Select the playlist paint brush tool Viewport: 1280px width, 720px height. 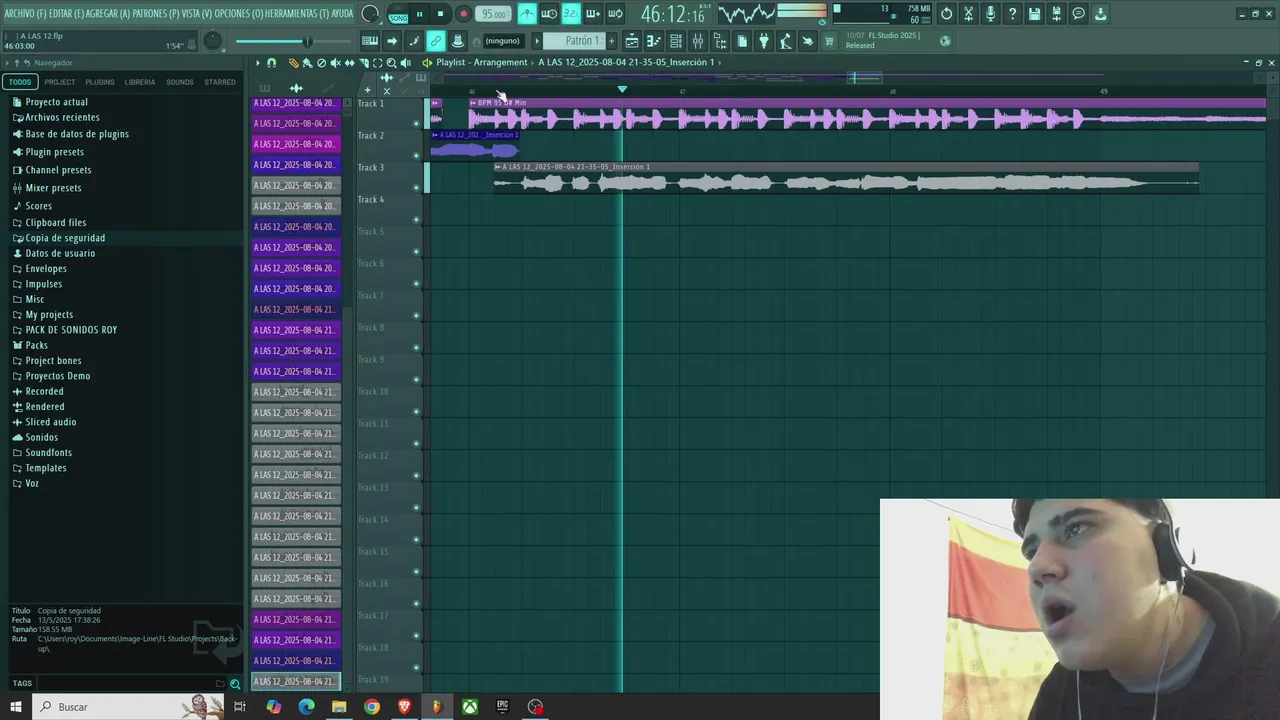[x=307, y=63]
